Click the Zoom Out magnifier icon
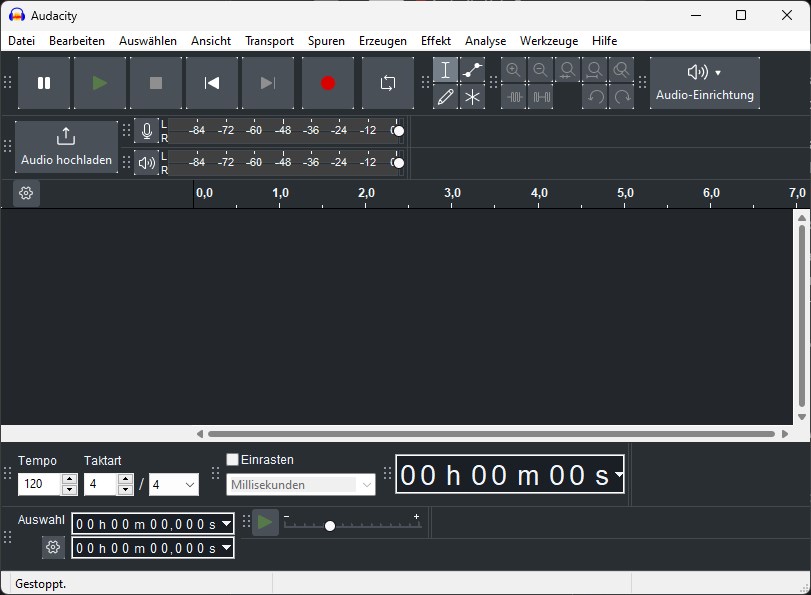 click(x=540, y=70)
